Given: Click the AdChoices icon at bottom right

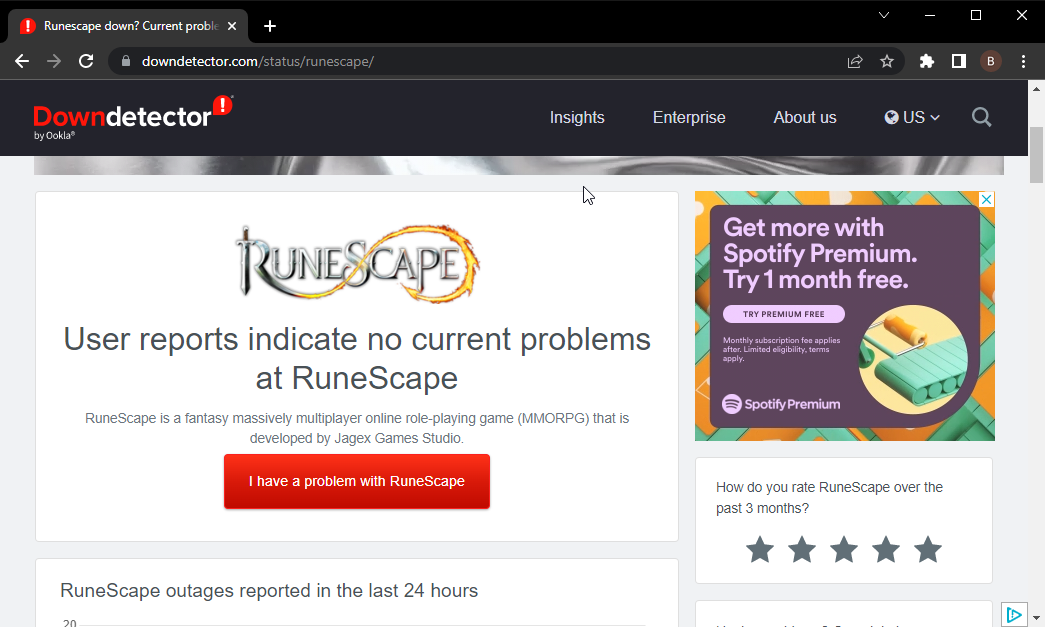Looking at the screenshot, I should (x=1014, y=614).
